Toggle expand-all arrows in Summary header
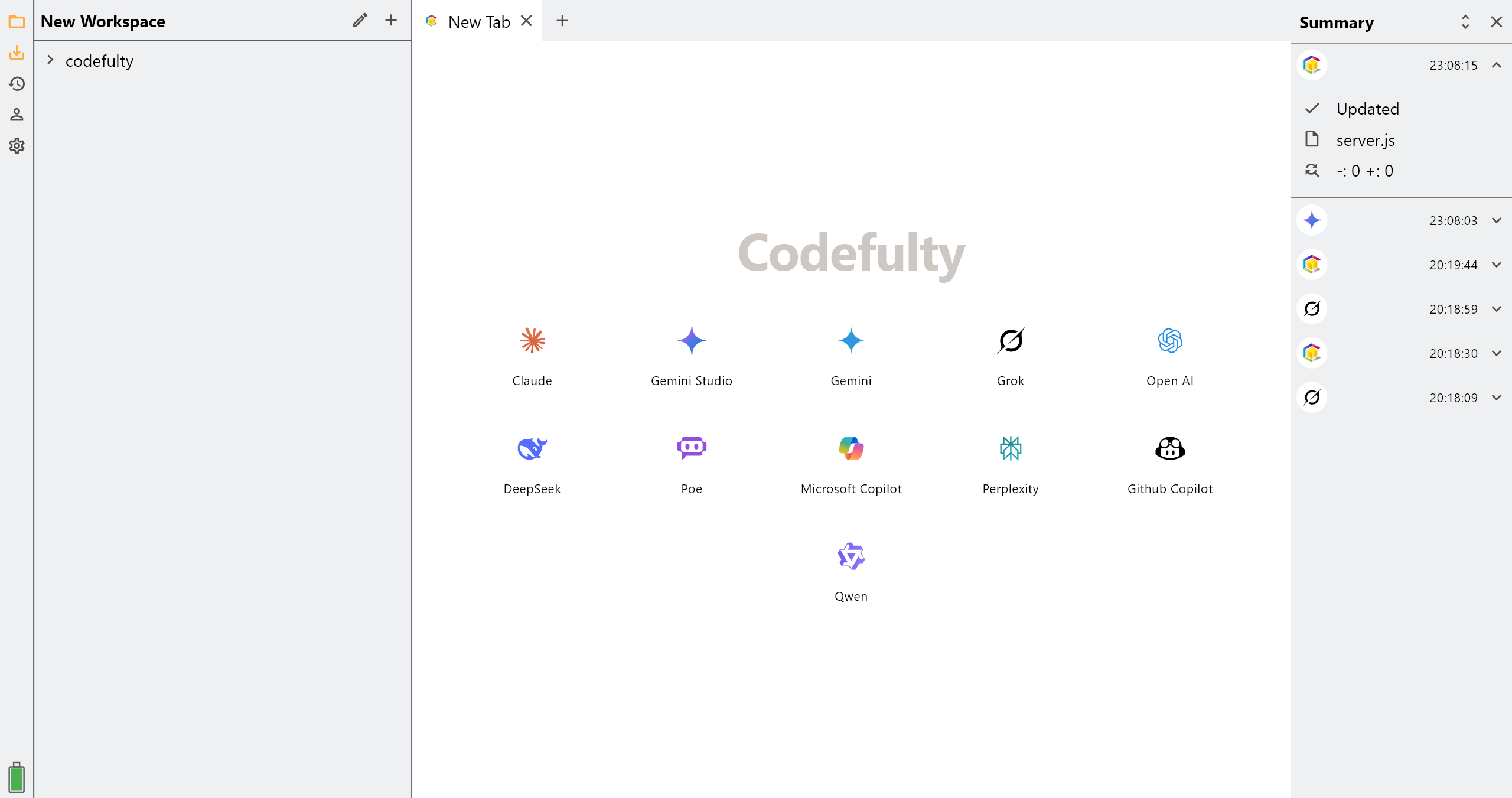Screen dimensions: 1512x798 coord(1465,22)
